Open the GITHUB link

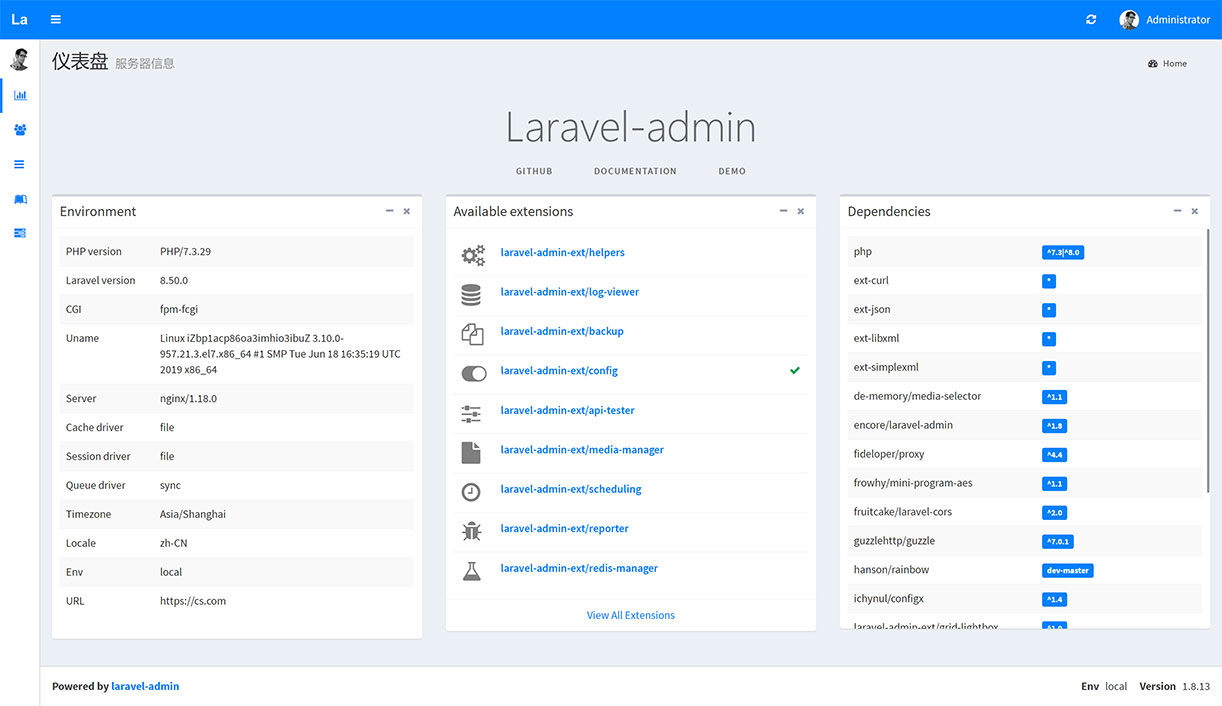coord(534,171)
